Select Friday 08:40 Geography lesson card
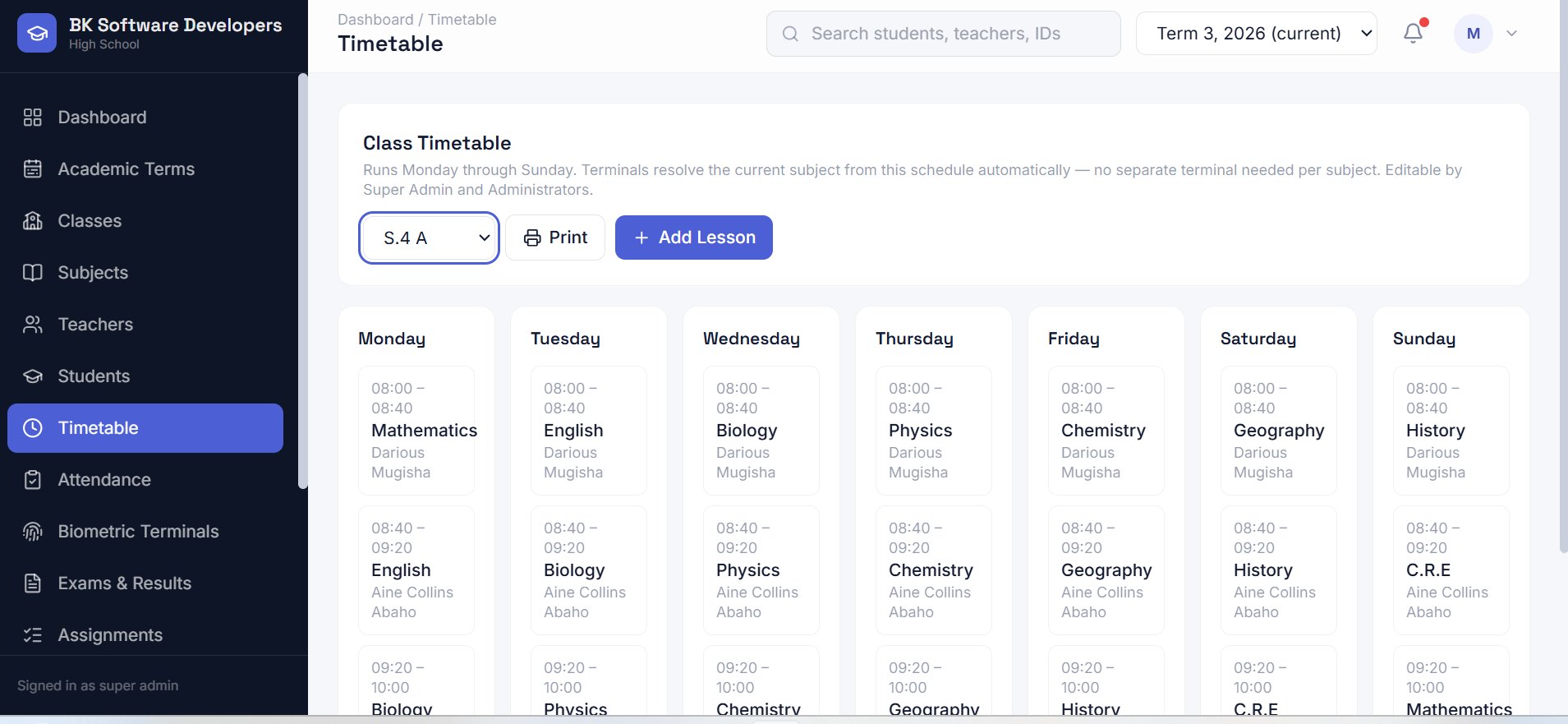The image size is (1568, 724). pos(1106,570)
